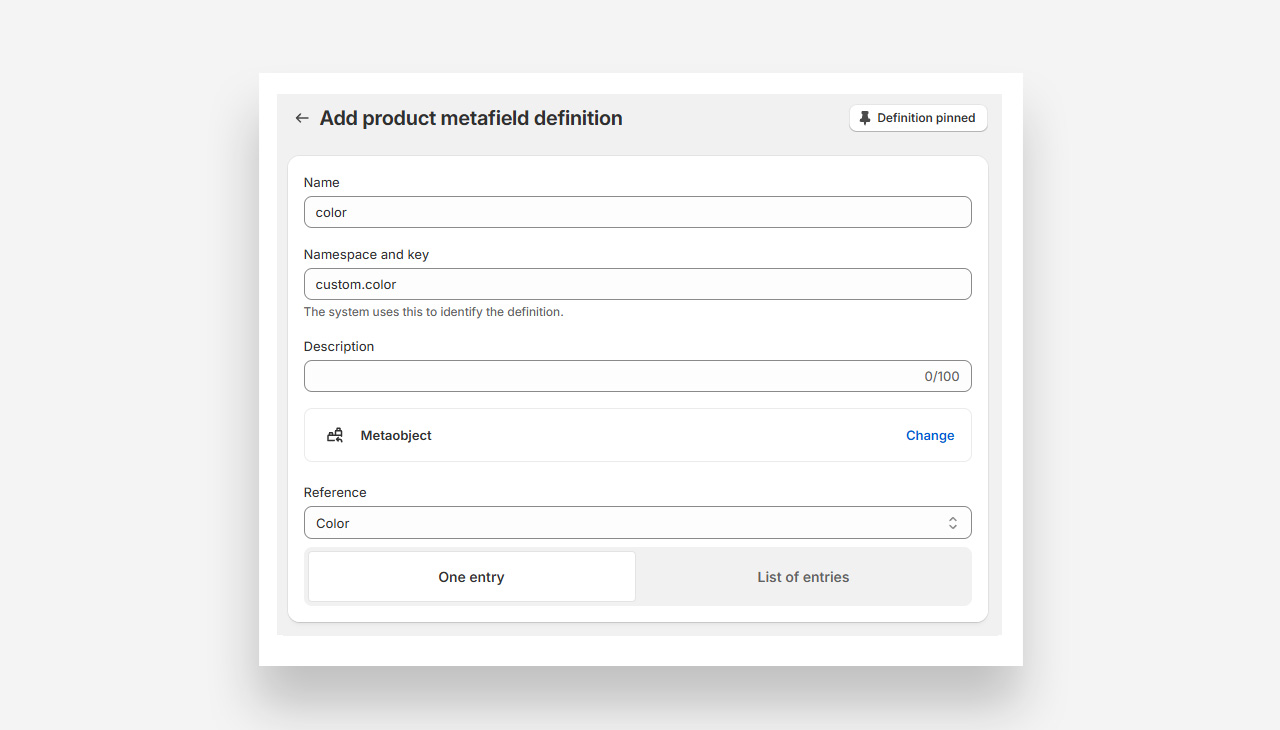Click the Add product metafield definition heading
The height and width of the screenshot is (730, 1280).
471,118
